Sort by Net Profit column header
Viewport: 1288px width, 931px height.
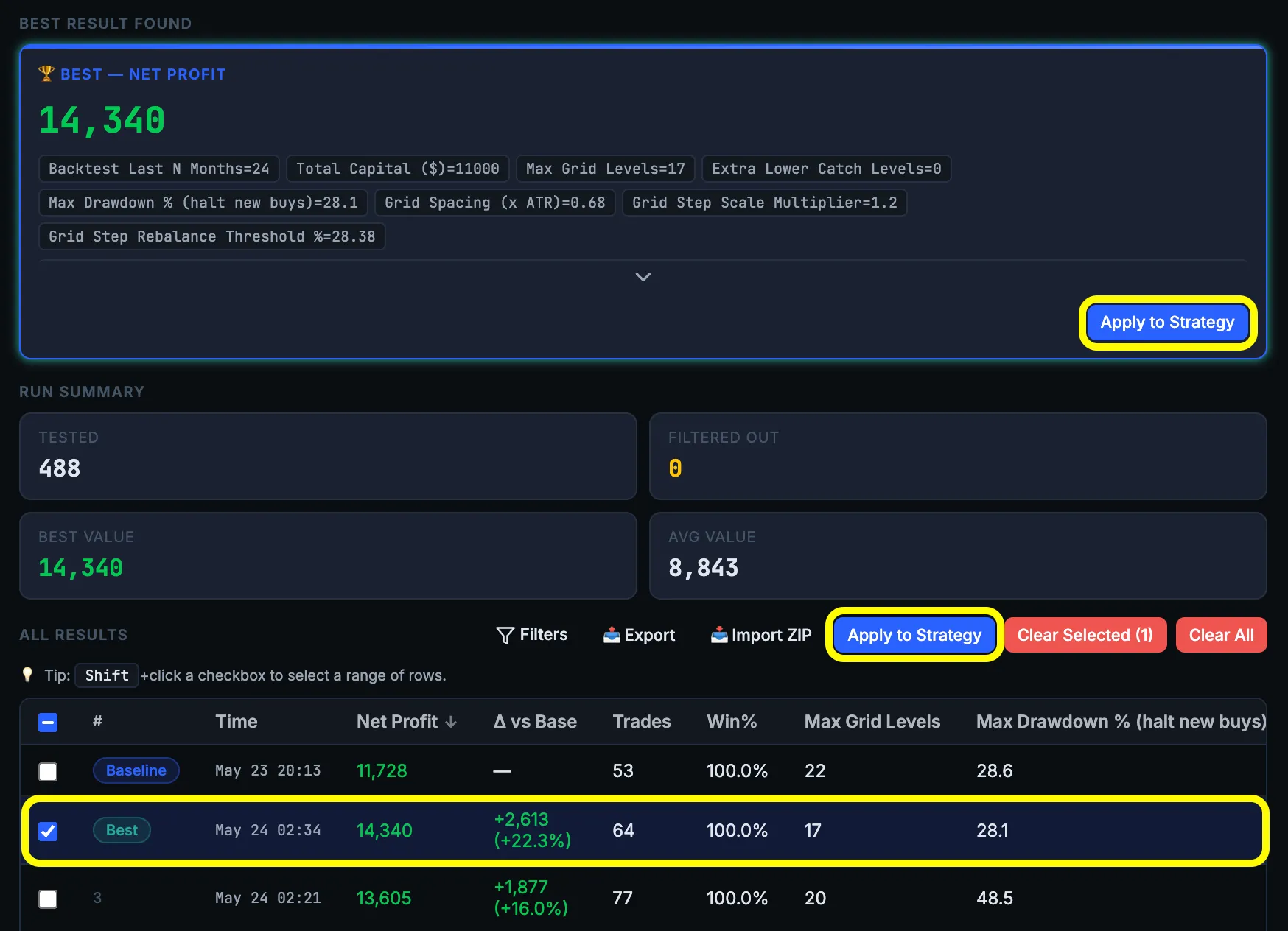click(406, 722)
